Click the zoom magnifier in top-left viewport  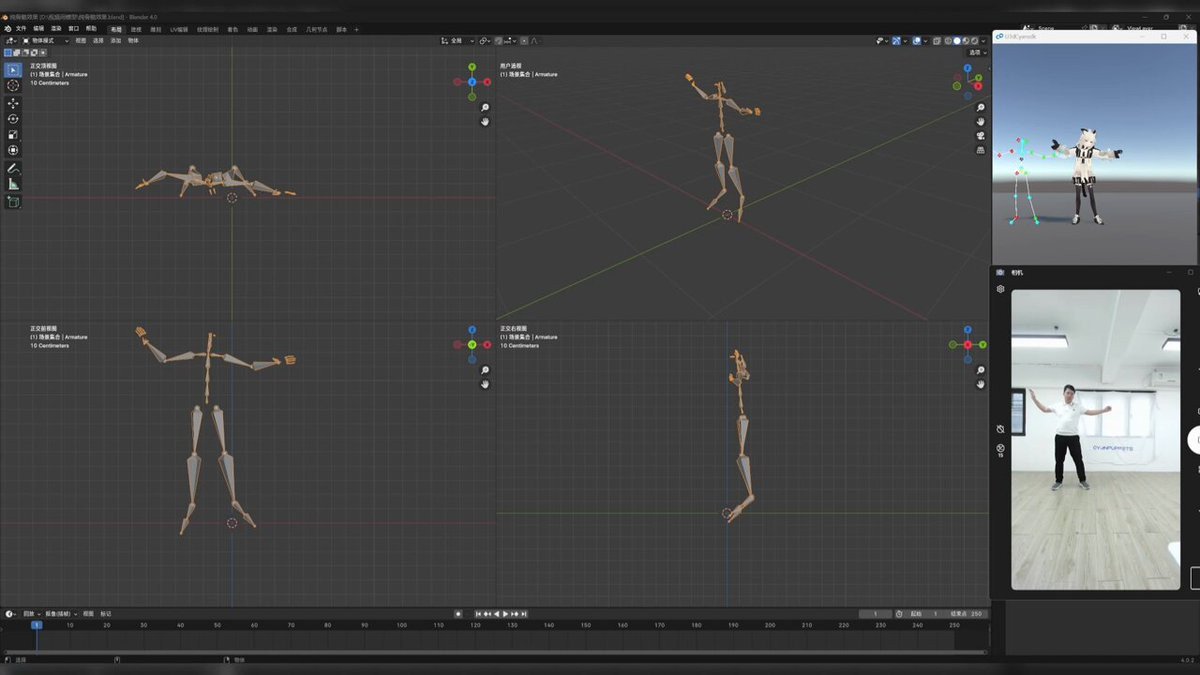click(x=485, y=108)
